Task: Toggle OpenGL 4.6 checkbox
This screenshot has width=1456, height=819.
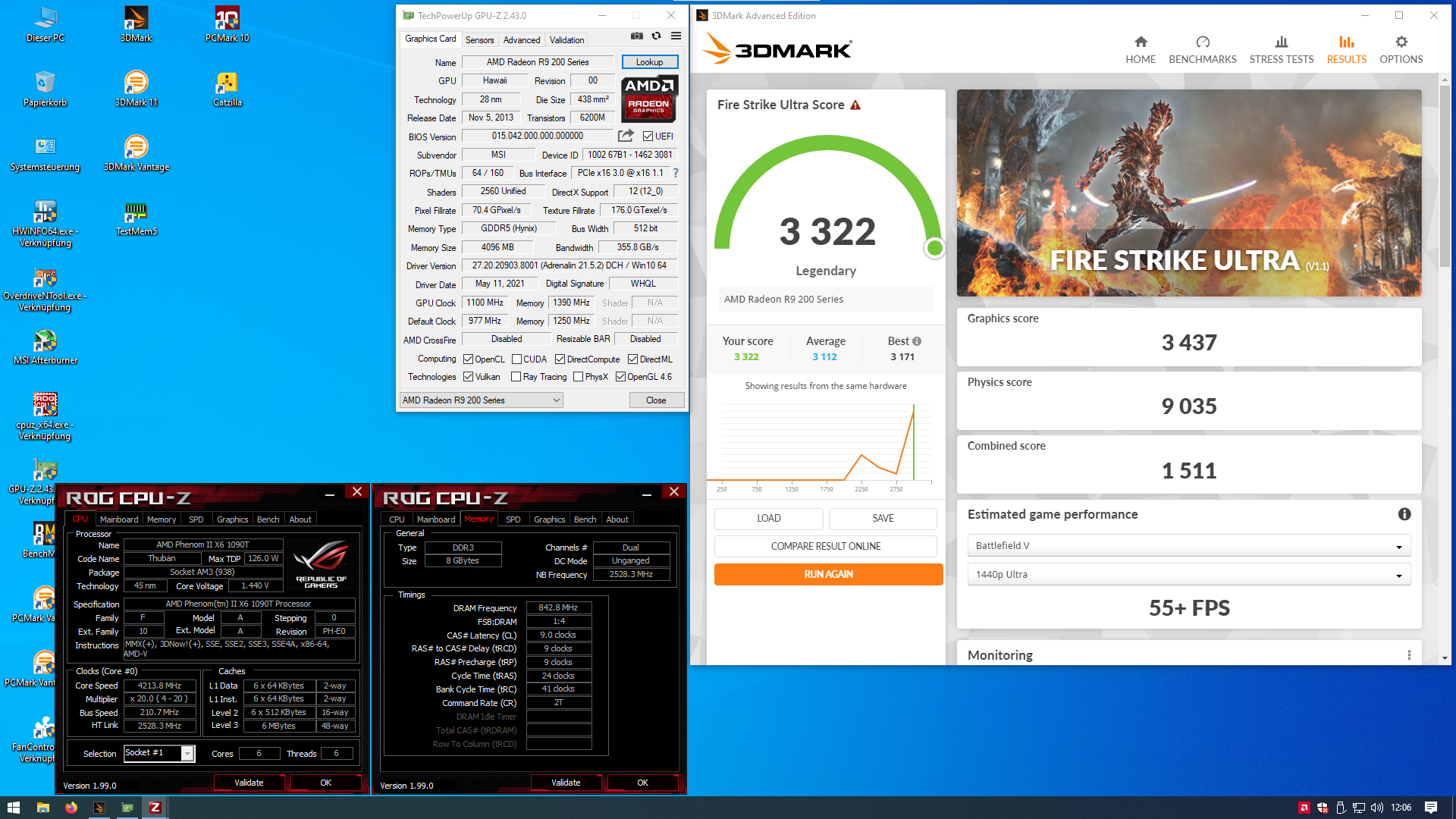Action: (620, 377)
